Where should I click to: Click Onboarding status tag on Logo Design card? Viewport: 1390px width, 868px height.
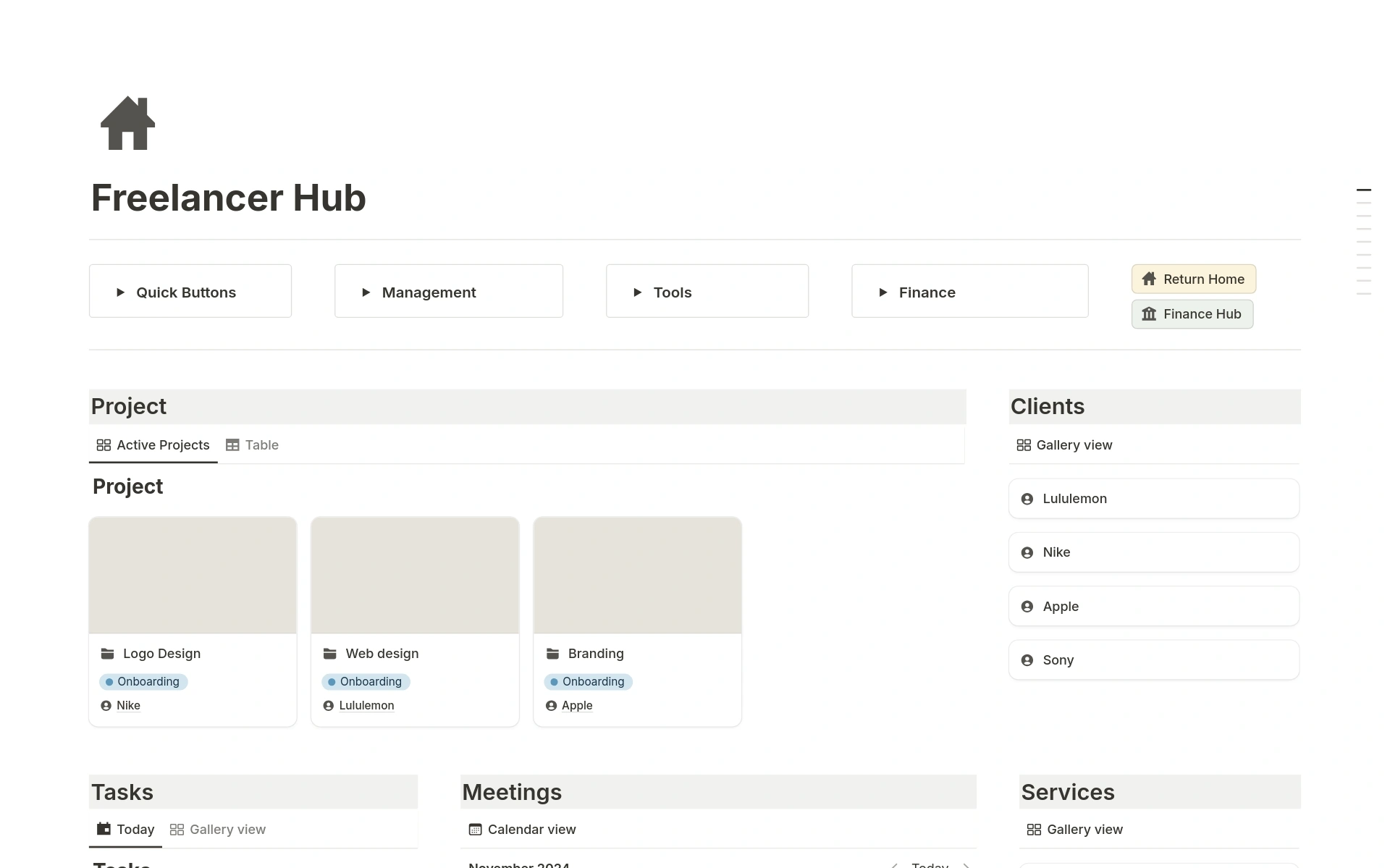pyautogui.click(x=143, y=682)
